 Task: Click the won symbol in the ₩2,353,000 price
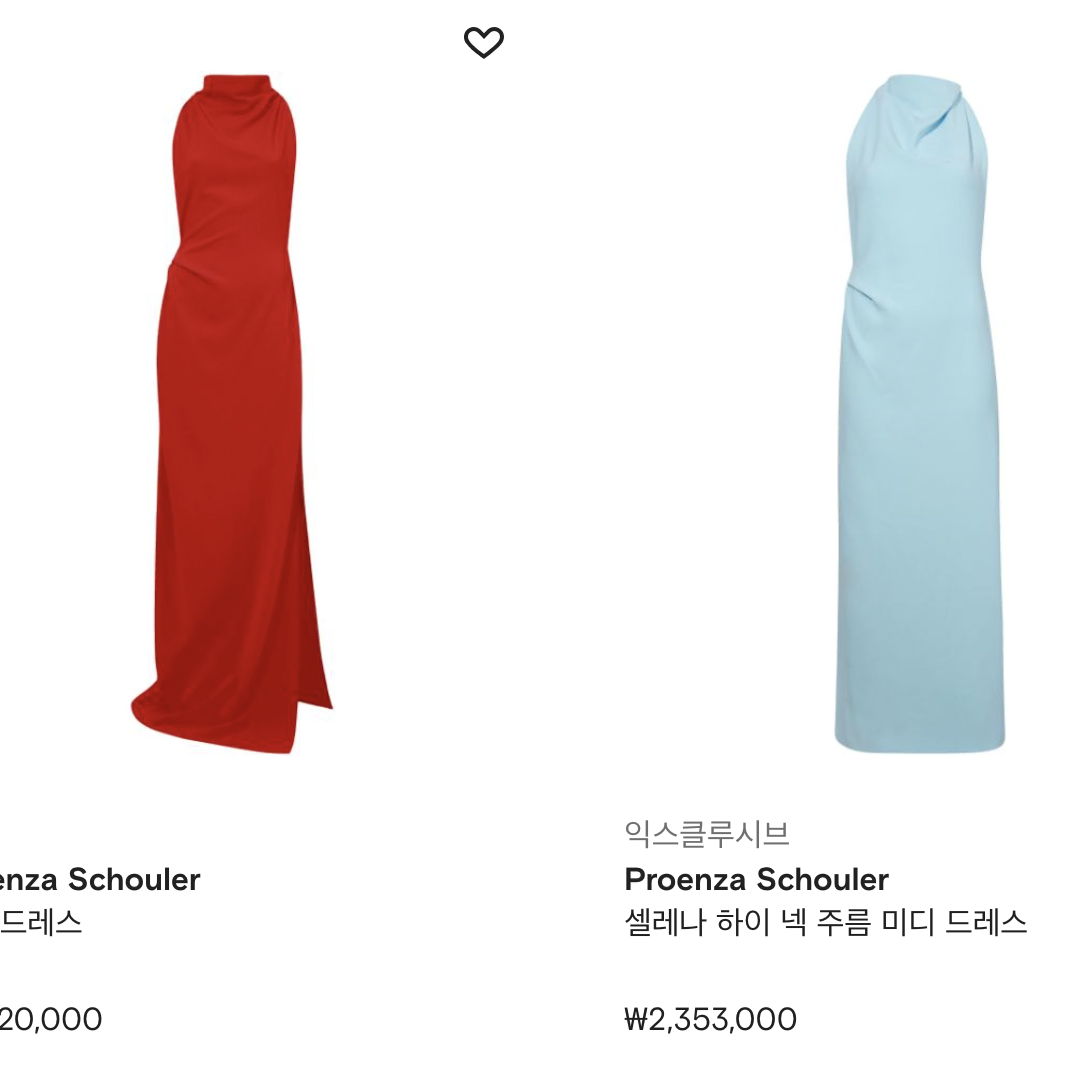point(636,1019)
